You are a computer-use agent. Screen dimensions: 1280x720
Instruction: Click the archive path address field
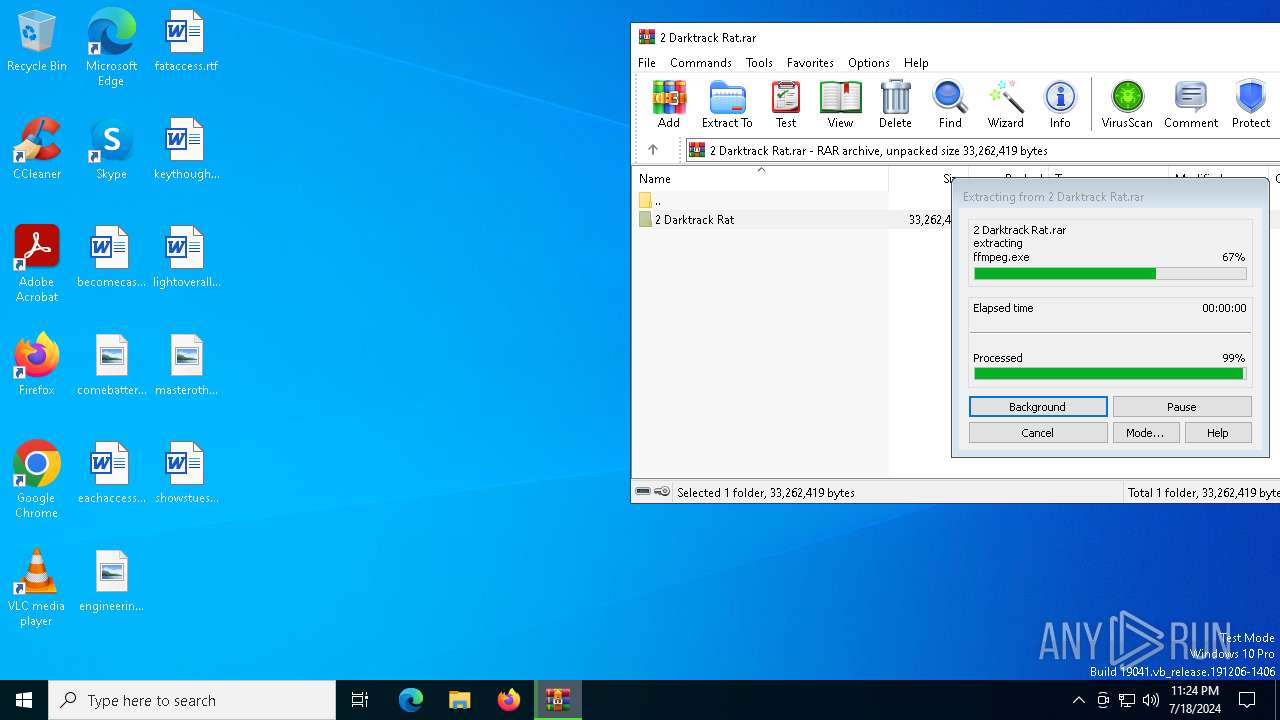(x=982, y=150)
